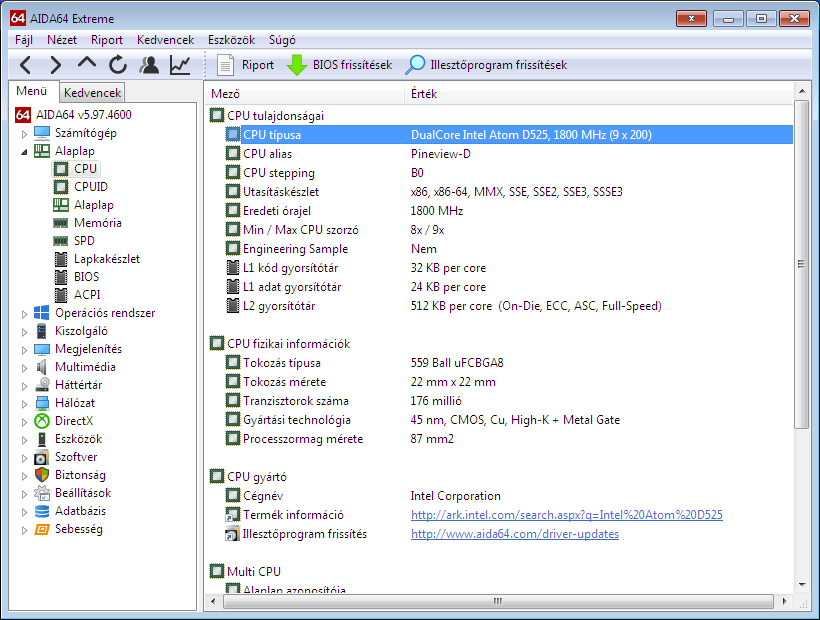Open the Fájl menu
Viewport: 820px width, 620px height.
pyautogui.click(x=24, y=40)
